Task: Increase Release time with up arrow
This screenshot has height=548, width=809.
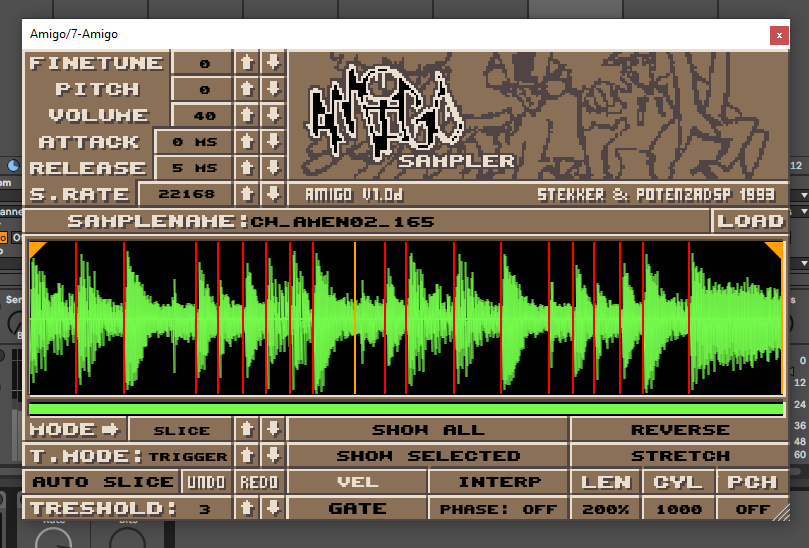Action: (x=246, y=167)
